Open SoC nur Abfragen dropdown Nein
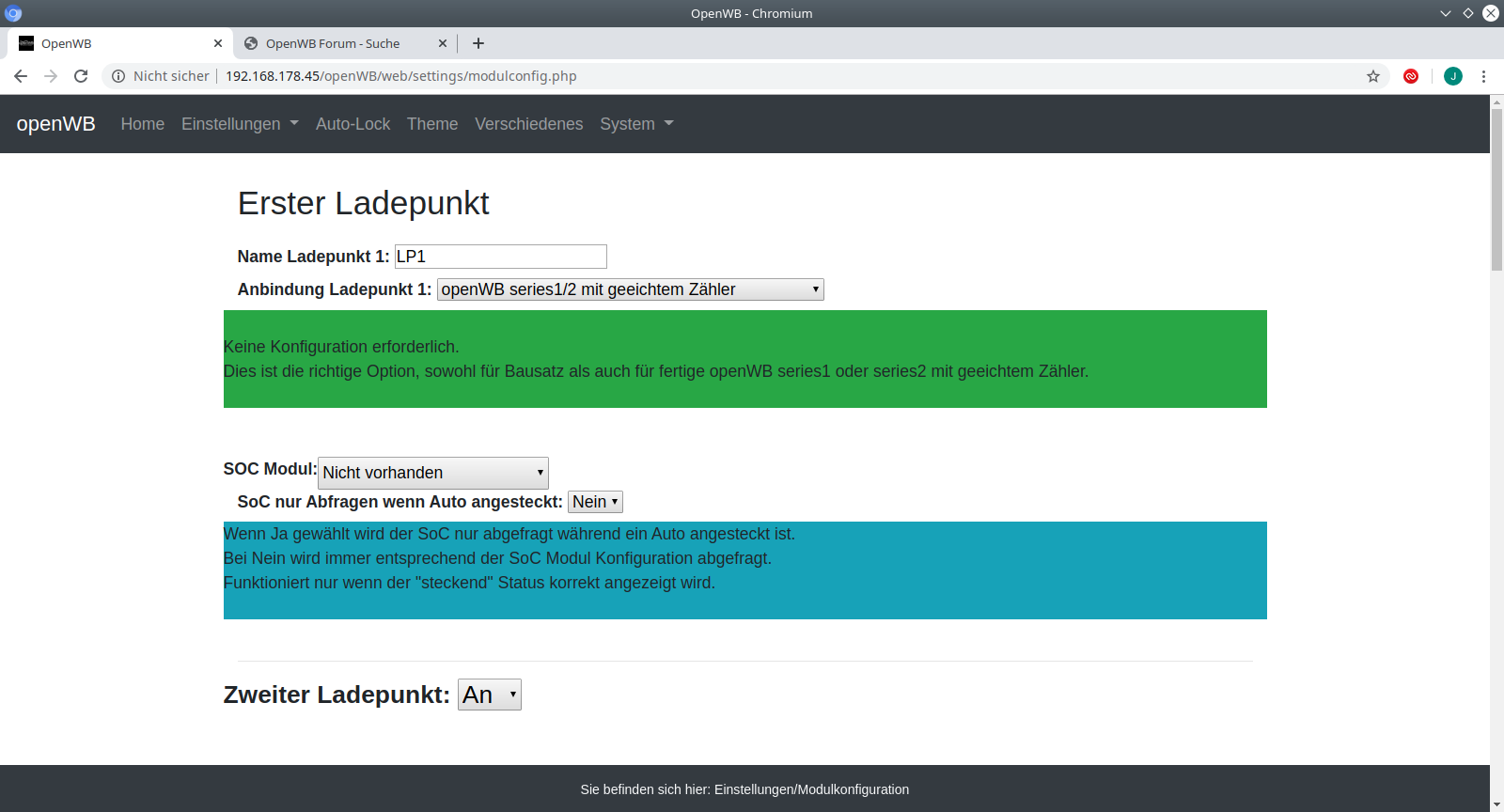This screenshot has height=812, width=1504. [595, 502]
